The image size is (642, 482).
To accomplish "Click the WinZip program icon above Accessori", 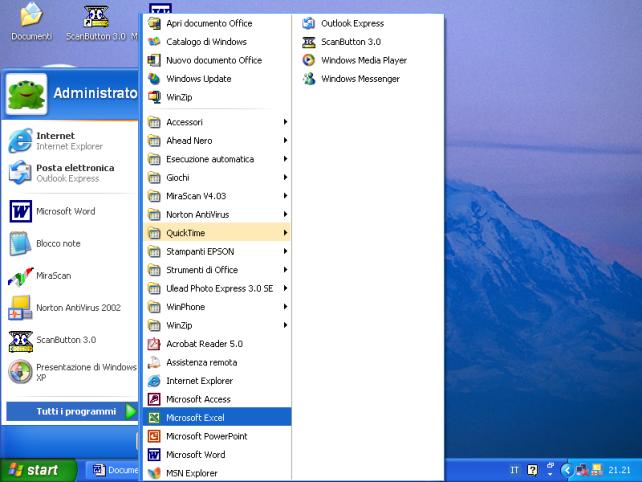I will (154, 97).
